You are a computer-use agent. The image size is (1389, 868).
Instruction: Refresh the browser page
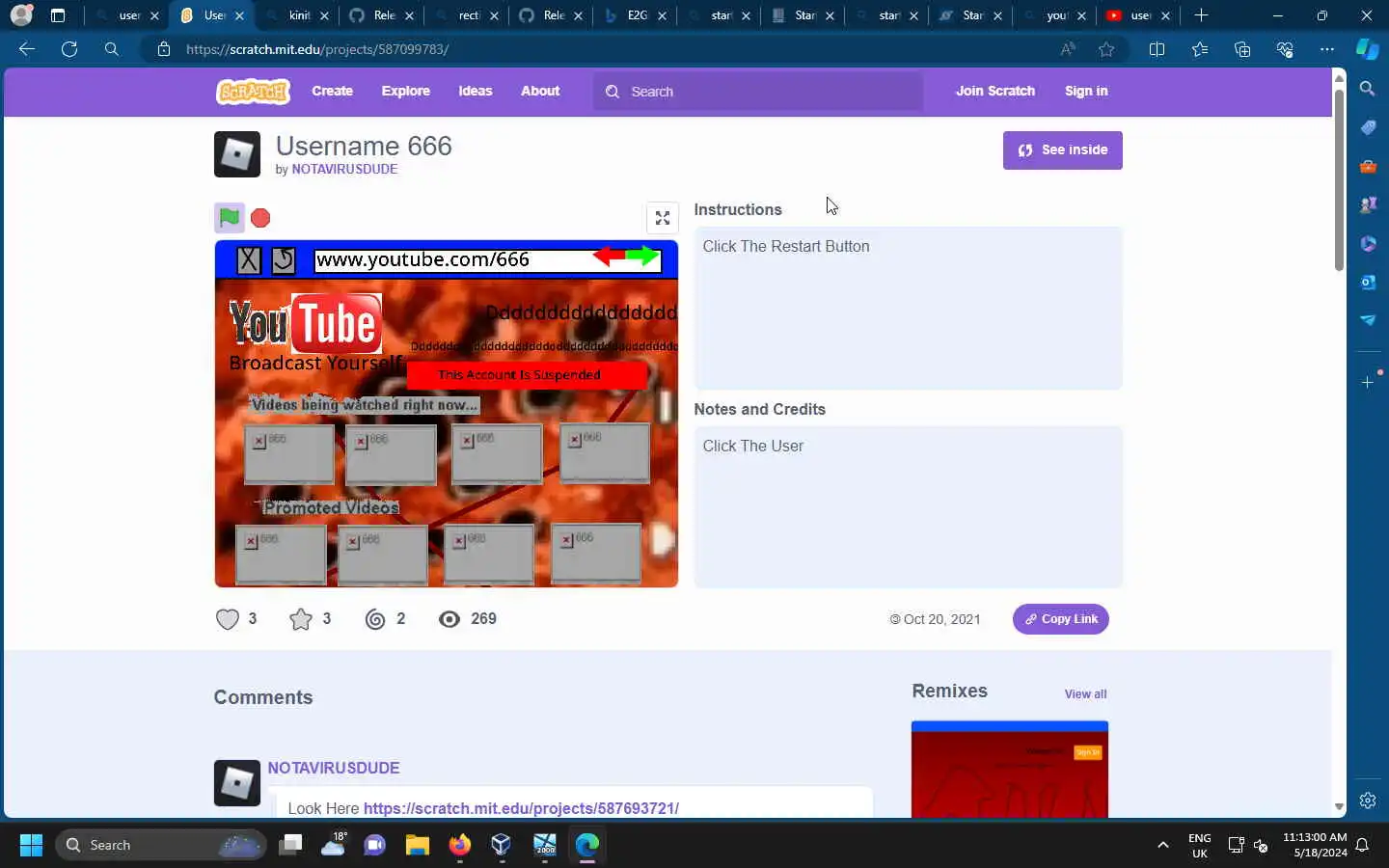point(69,49)
